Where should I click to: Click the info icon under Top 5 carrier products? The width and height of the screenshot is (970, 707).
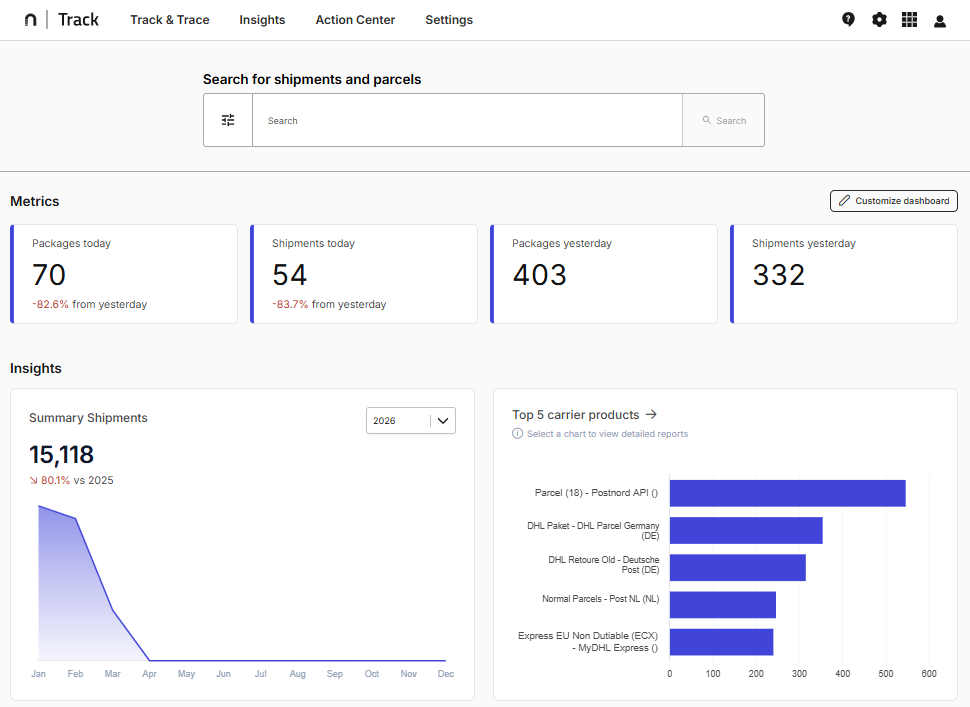517,433
